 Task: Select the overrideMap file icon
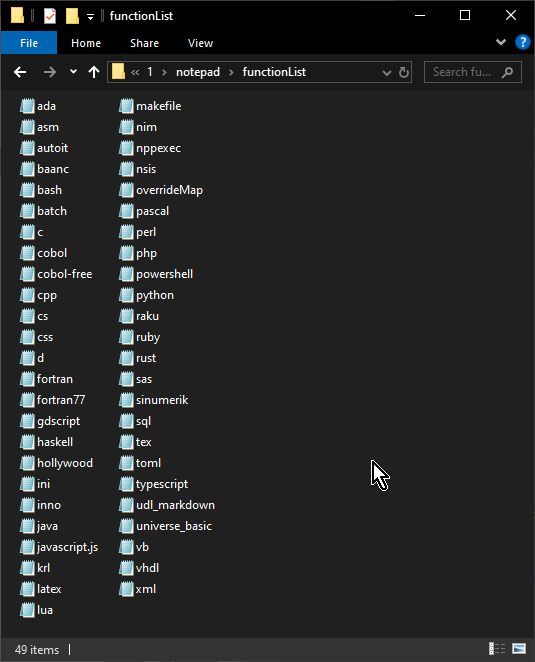[x=126, y=190]
